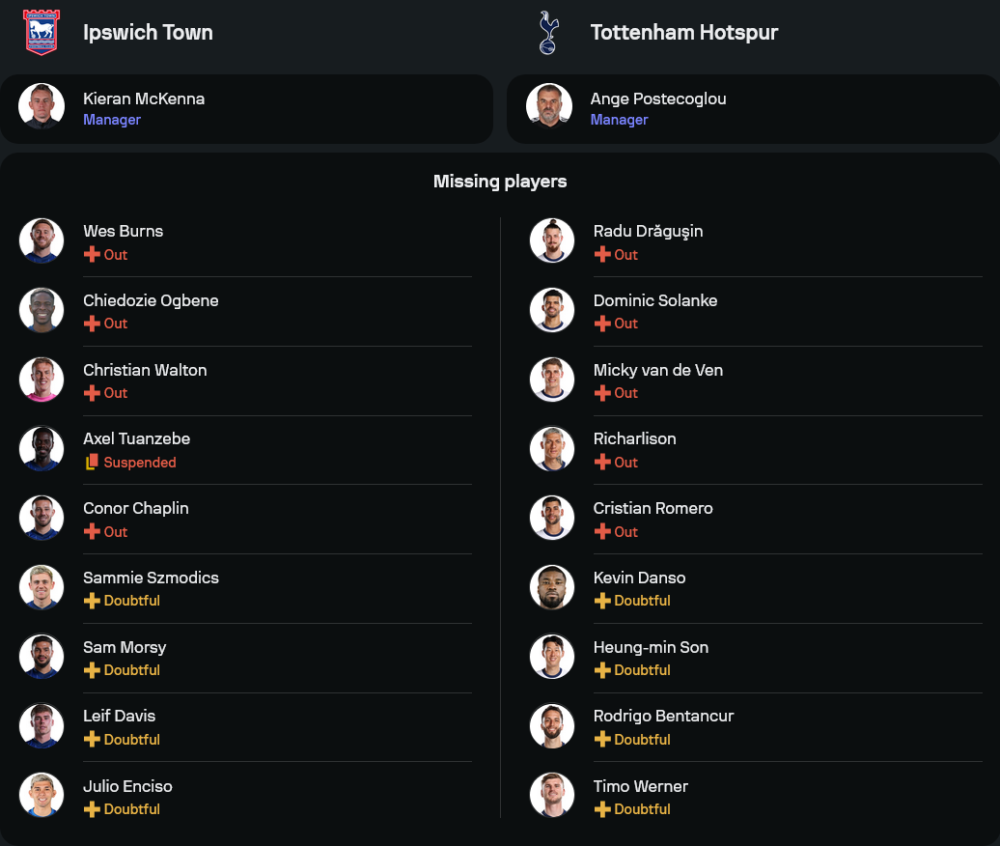
Task: Click the red injury cross under Dominic Solanke
Action: (602, 324)
